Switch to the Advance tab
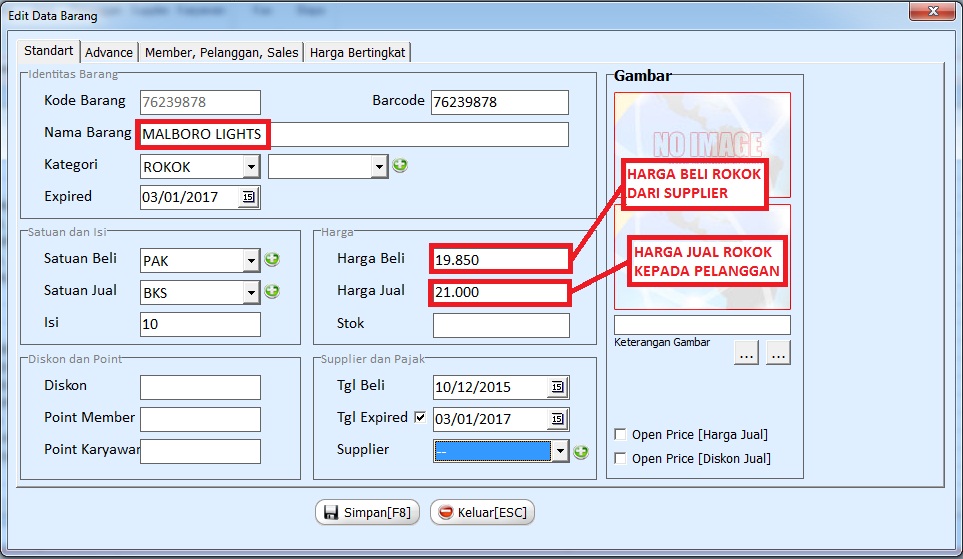This screenshot has height=559, width=963. pyautogui.click(x=109, y=53)
